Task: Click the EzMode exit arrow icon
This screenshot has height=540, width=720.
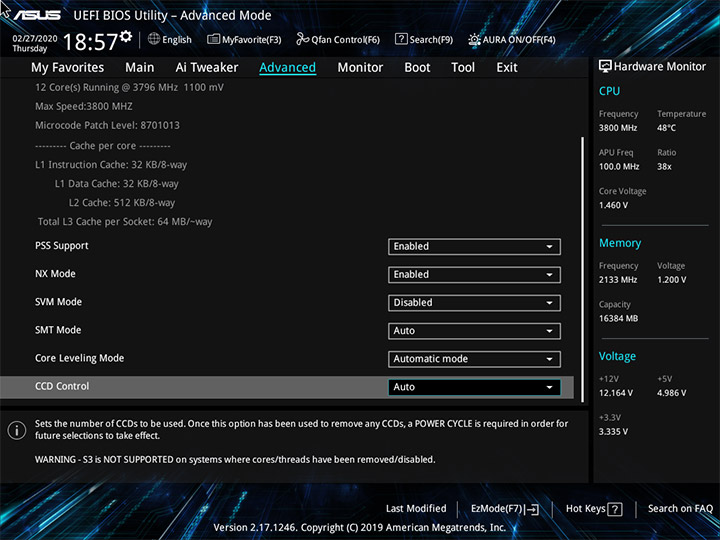Action: pos(531,509)
